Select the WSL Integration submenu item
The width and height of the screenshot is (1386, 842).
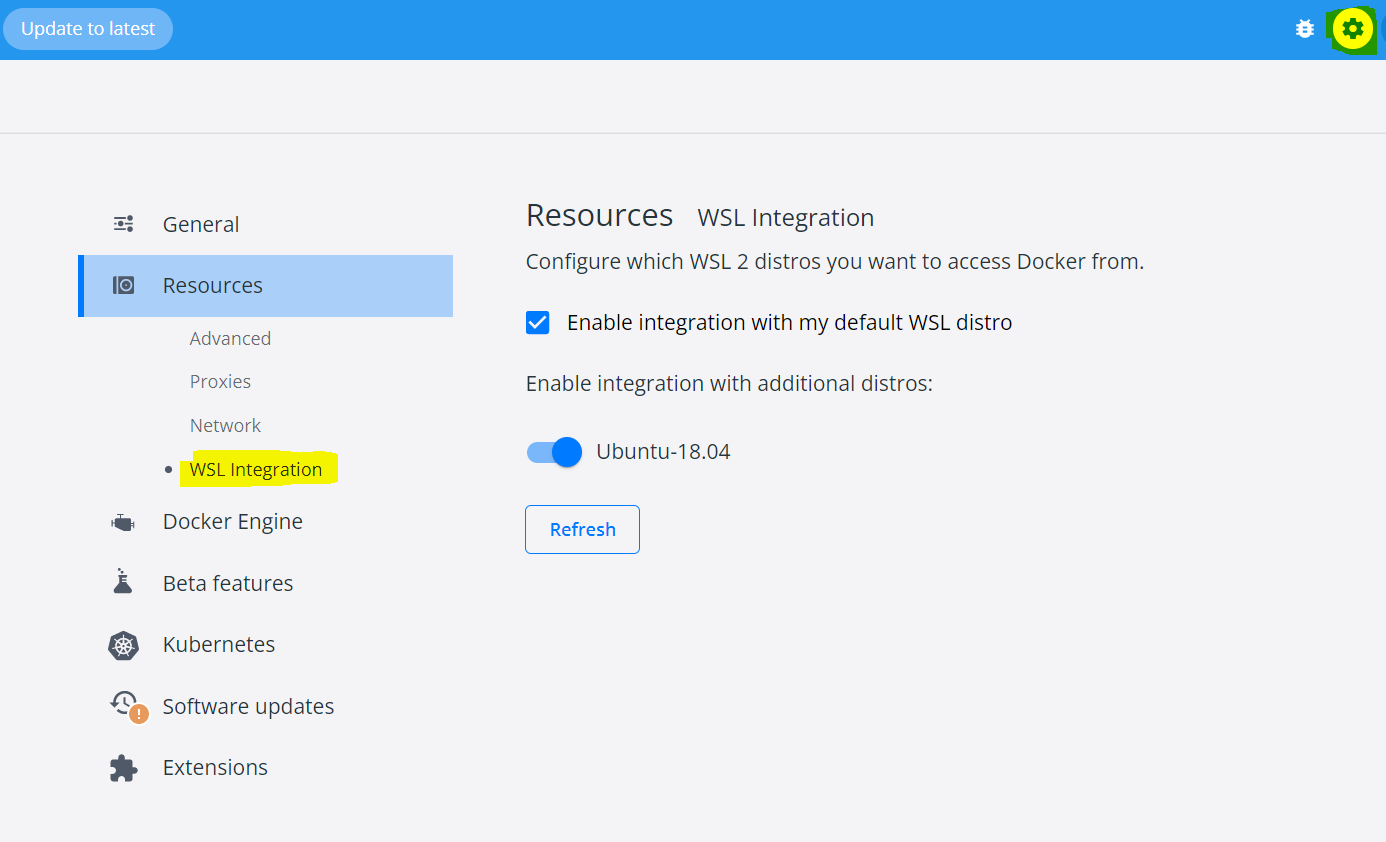pyautogui.click(x=256, y=470)
